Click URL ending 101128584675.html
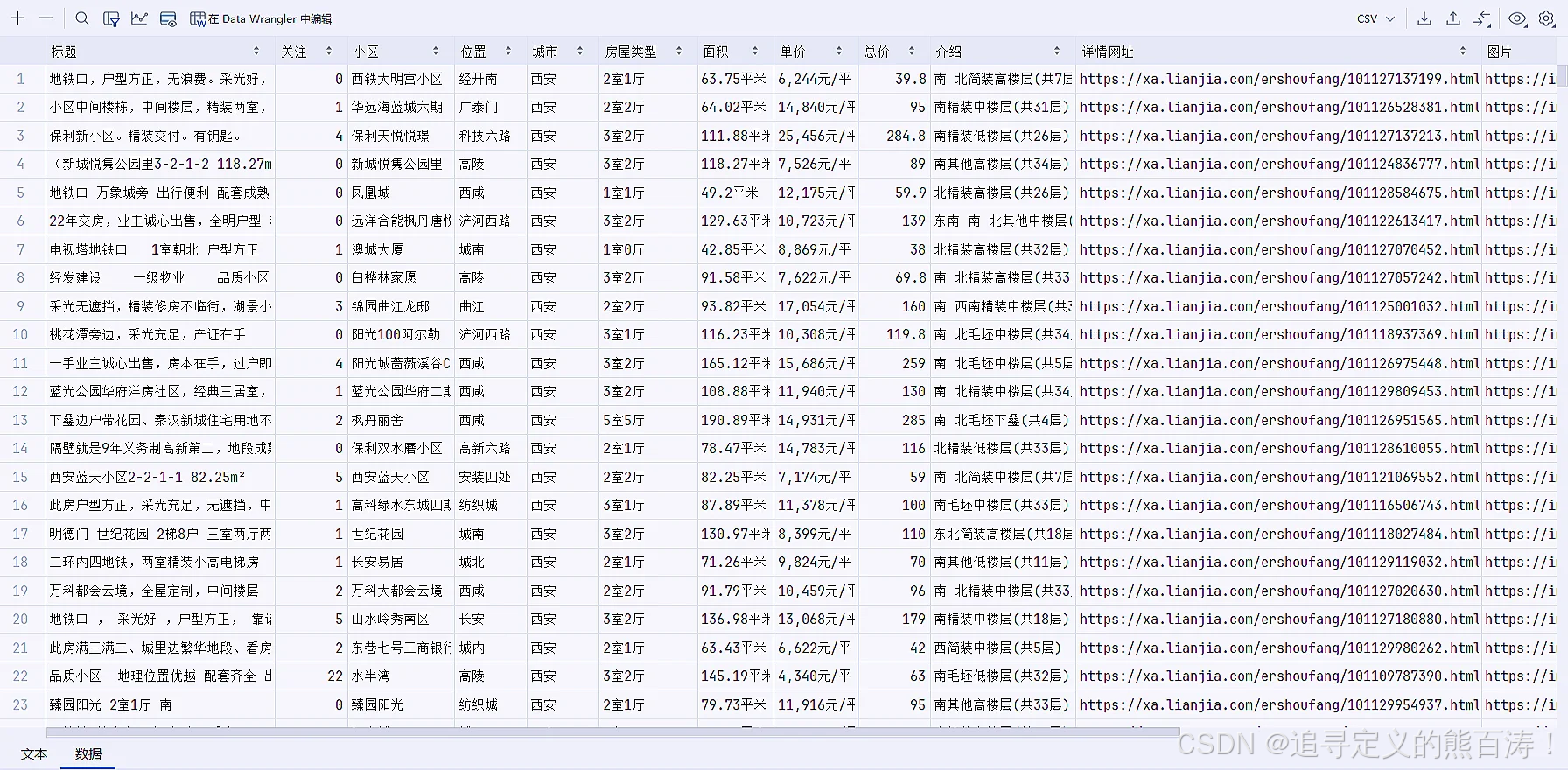This screenshot has height=770, width=1568. click(x=1279, y=192)
